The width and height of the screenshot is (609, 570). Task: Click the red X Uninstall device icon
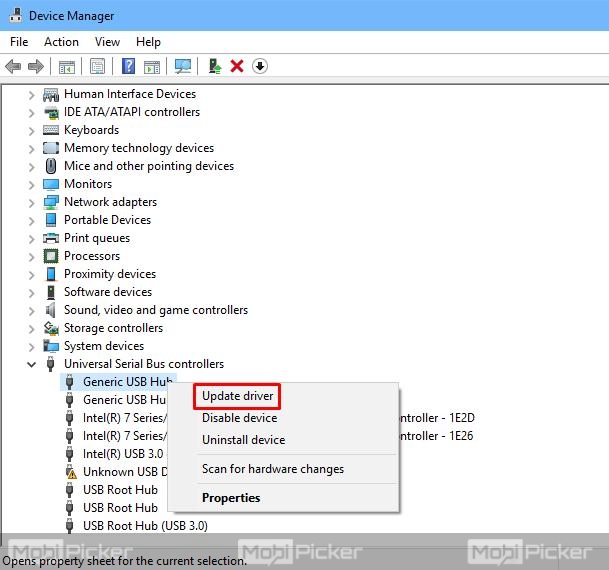(237, 66)
